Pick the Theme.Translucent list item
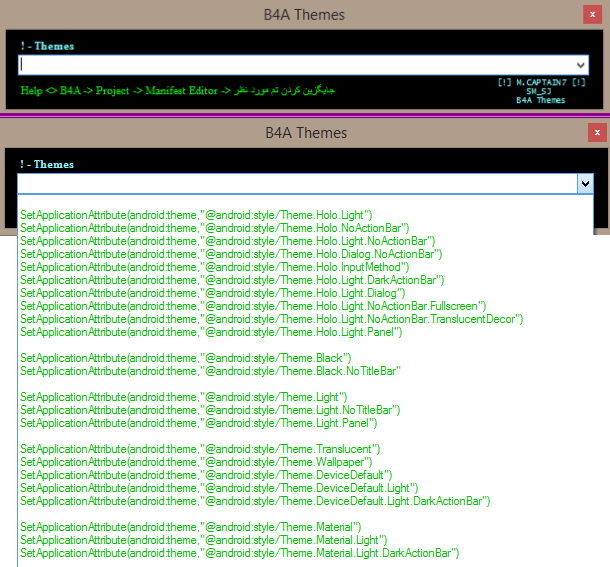610x567 pixels. [x=201, y=449]
